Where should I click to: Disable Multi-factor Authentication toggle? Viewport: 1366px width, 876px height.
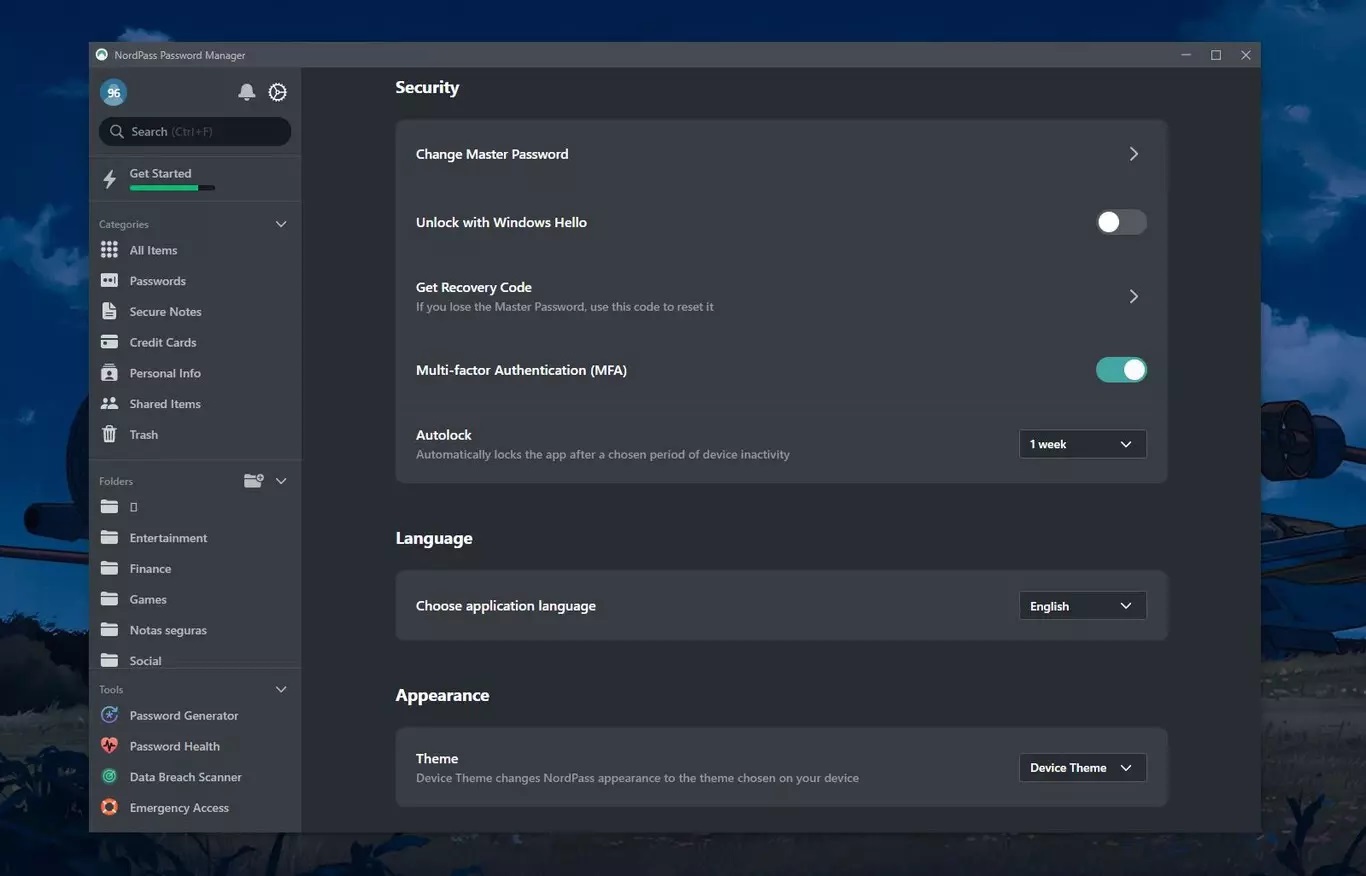[x=1121, y=370]
